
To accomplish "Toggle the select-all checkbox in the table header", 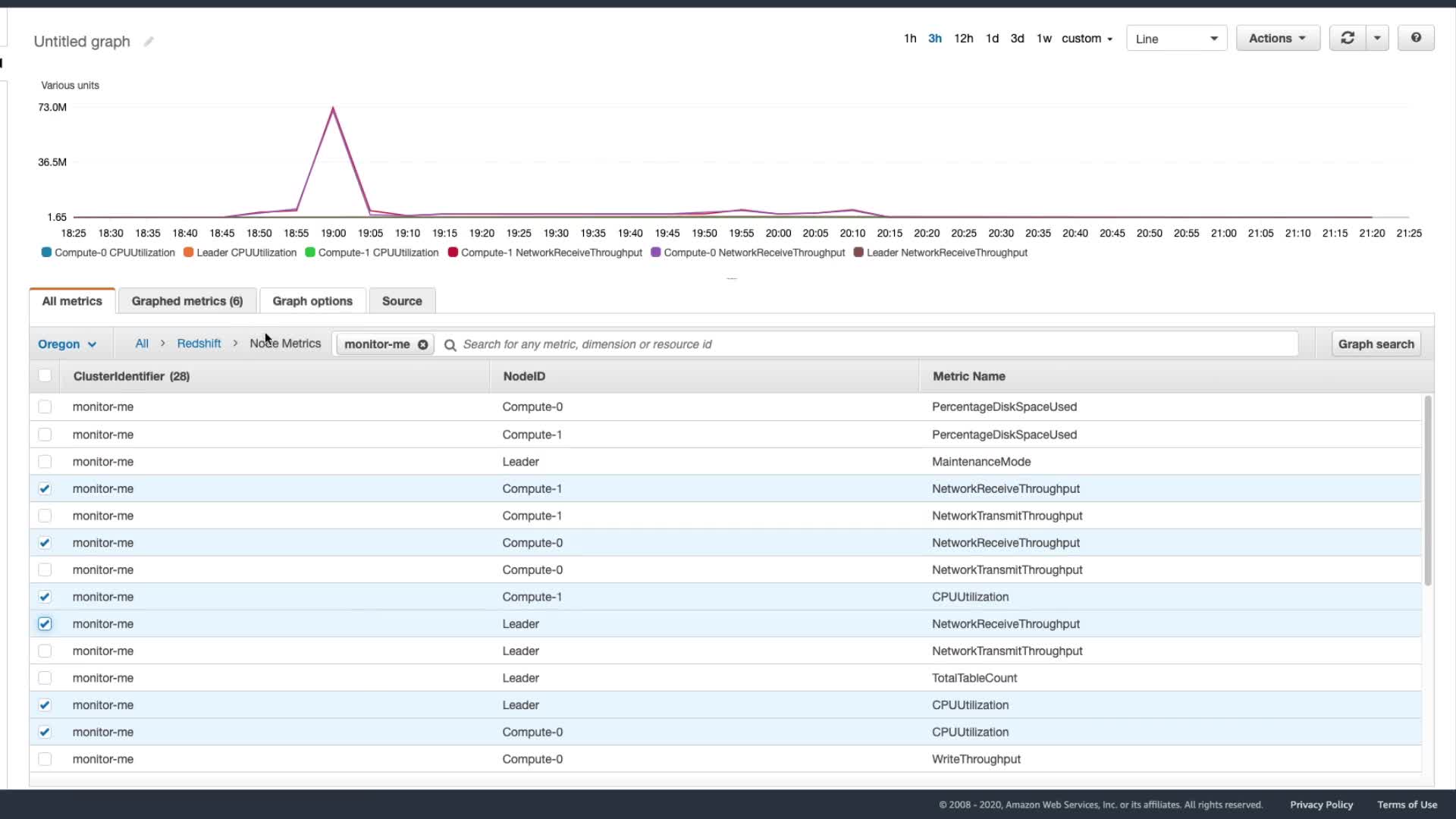I will tap(45, 375).
